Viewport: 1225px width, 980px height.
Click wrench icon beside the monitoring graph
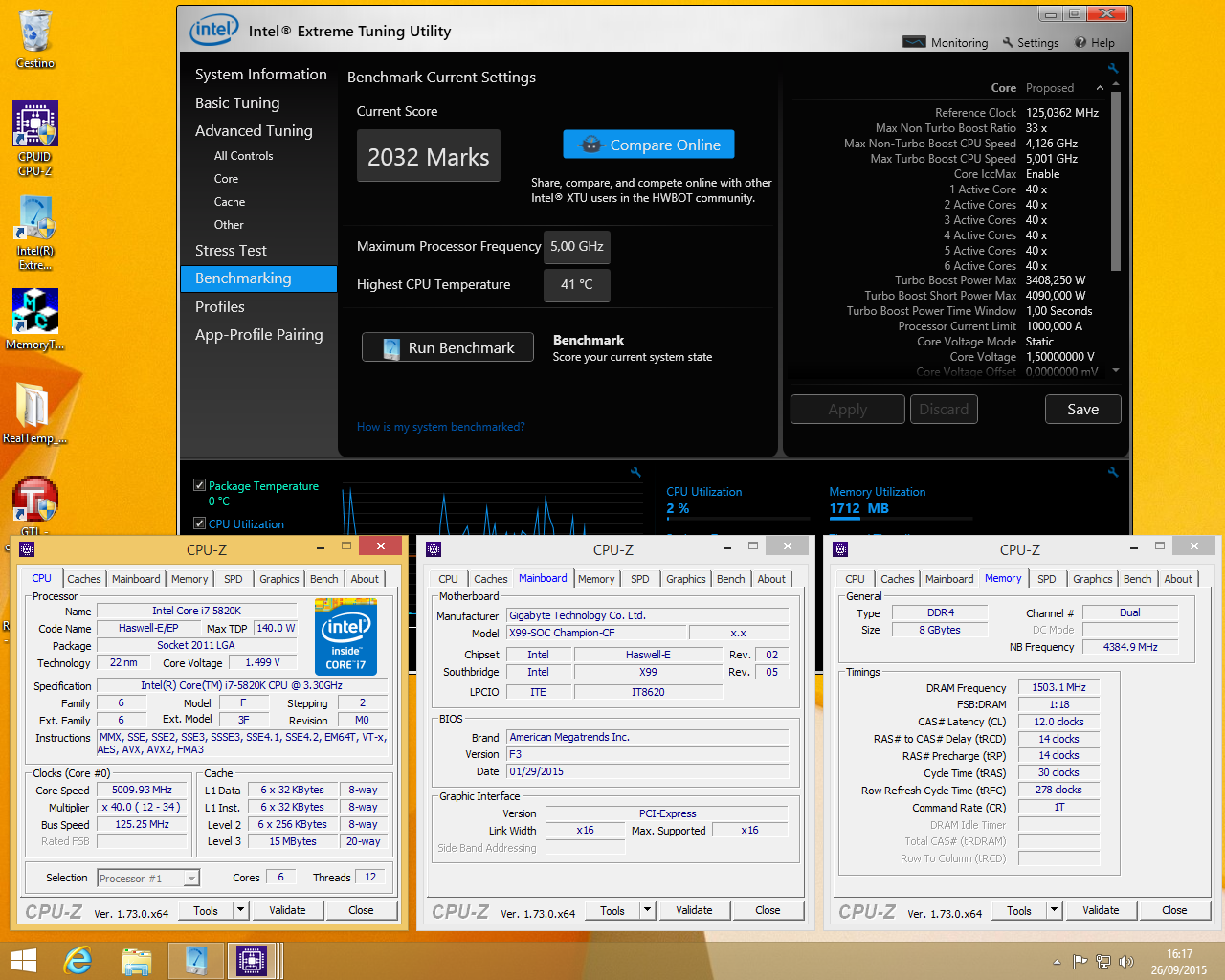[635, 472]
